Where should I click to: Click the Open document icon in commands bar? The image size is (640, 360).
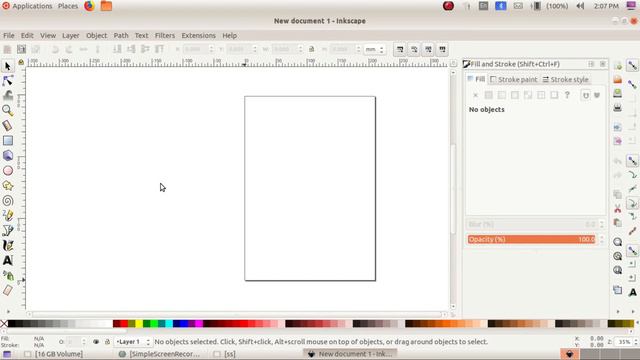pos(618,79)
